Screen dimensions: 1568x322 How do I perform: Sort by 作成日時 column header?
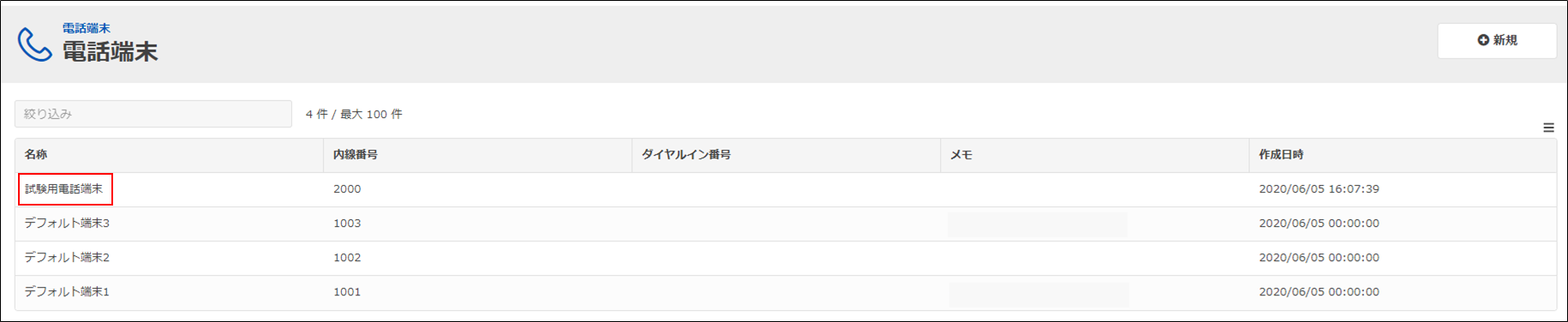[x=1281, y=155]
